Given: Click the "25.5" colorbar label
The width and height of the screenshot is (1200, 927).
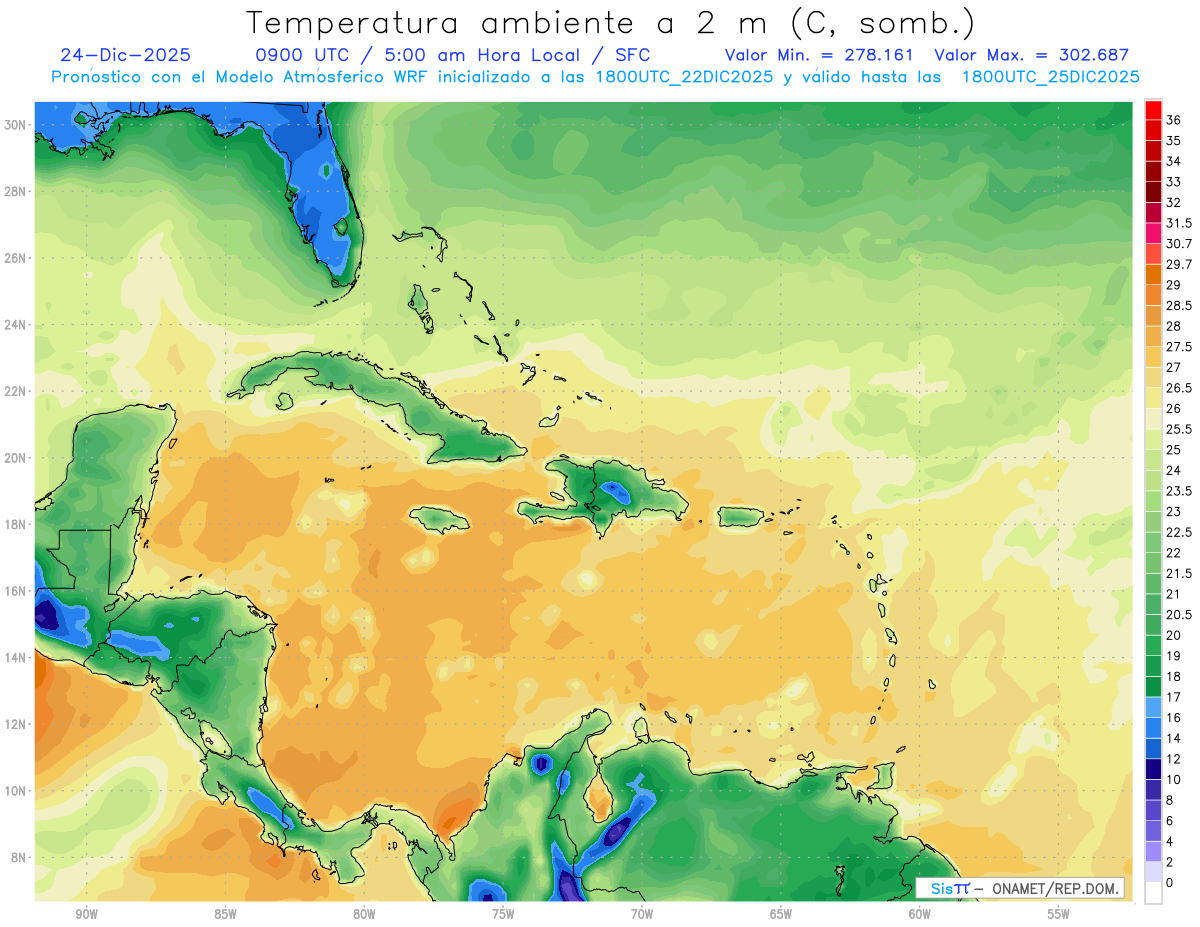Looking at the screenshot, I should click(x=1179, y=430).
